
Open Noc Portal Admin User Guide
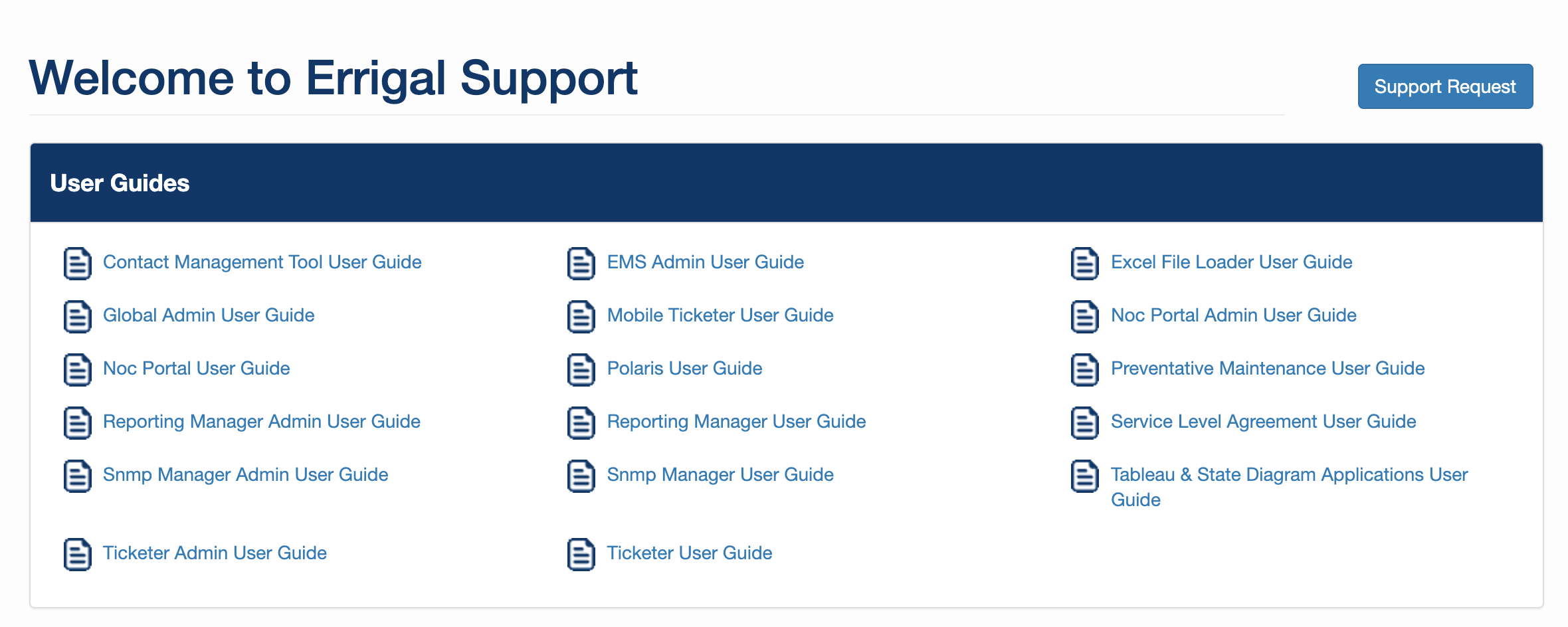pos(1233,315)
